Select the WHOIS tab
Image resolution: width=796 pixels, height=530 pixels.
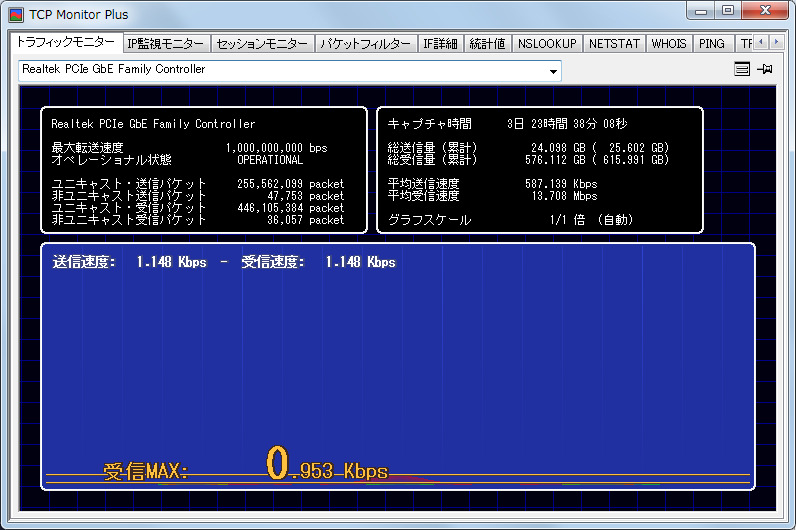(669, 44)
